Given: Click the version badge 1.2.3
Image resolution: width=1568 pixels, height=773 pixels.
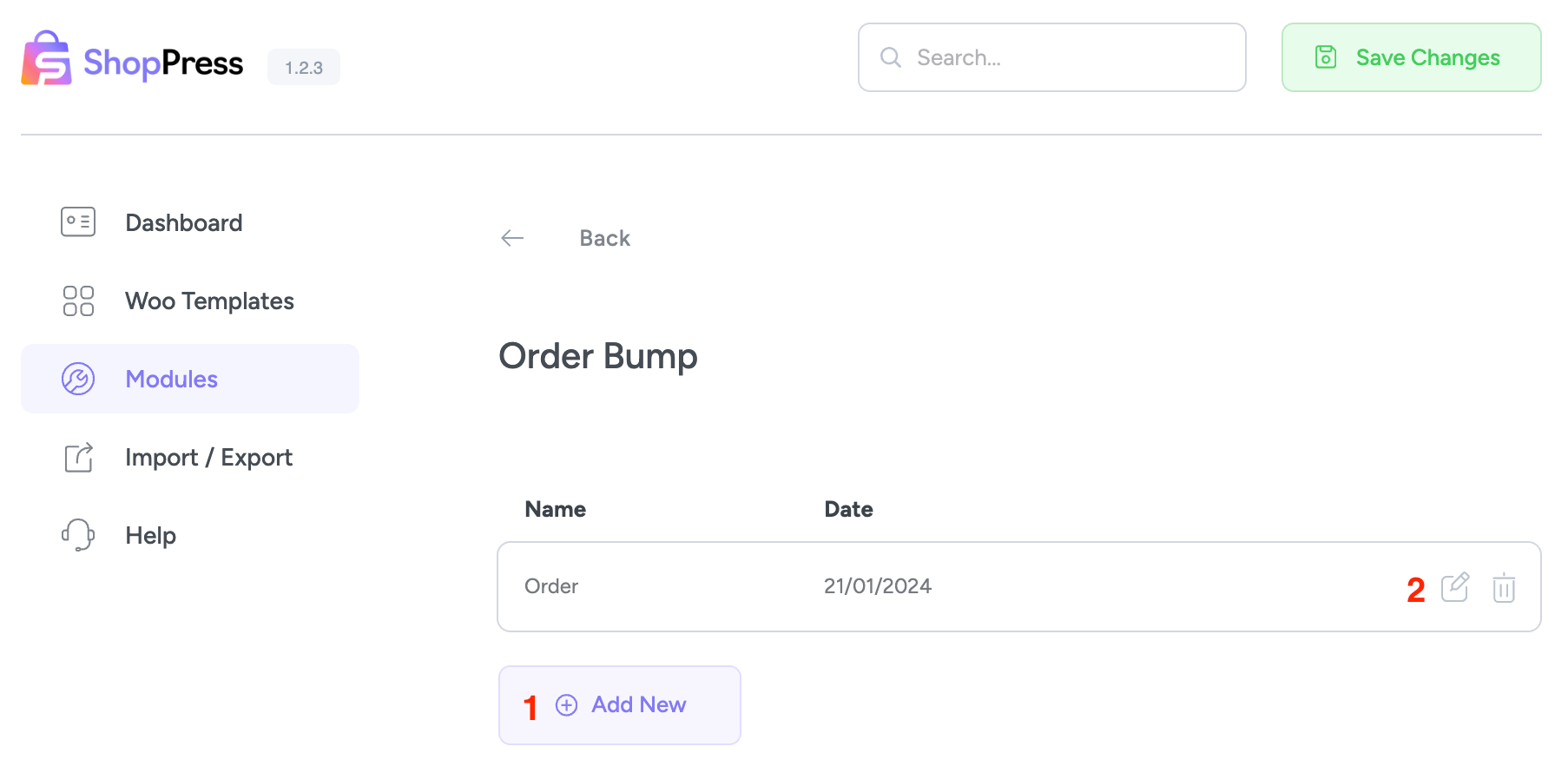Looking at the screenshot, I should point(304,66).
